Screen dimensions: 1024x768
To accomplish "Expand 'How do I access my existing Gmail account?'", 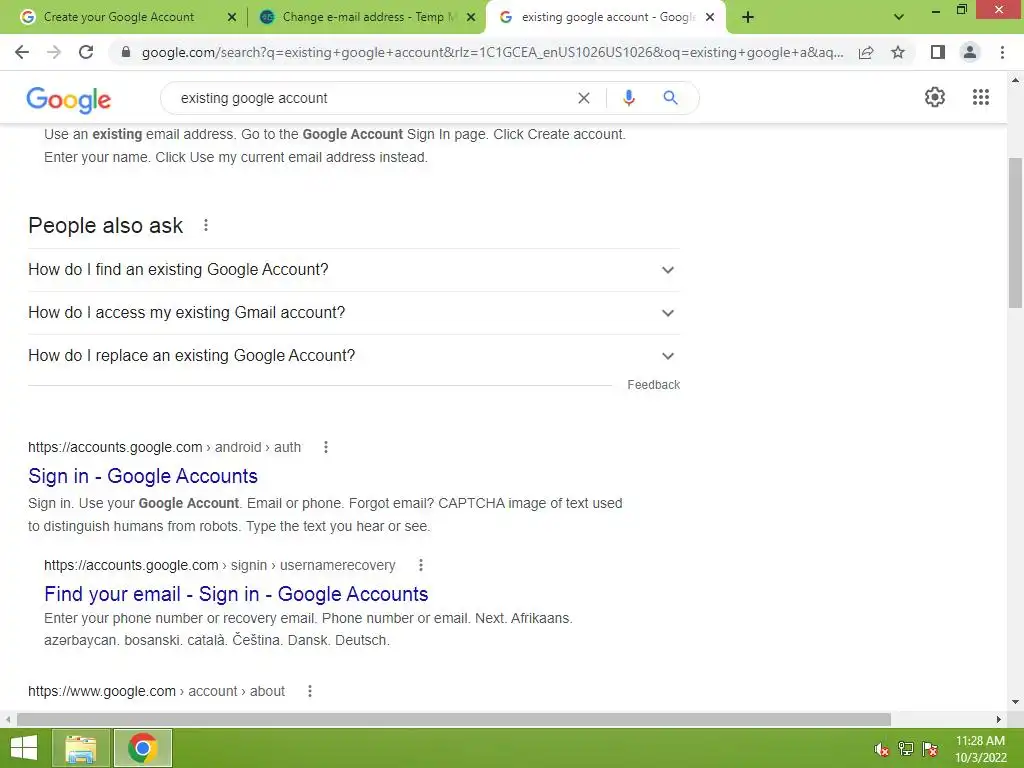I will pyautogui.click(x=354, y=313).
